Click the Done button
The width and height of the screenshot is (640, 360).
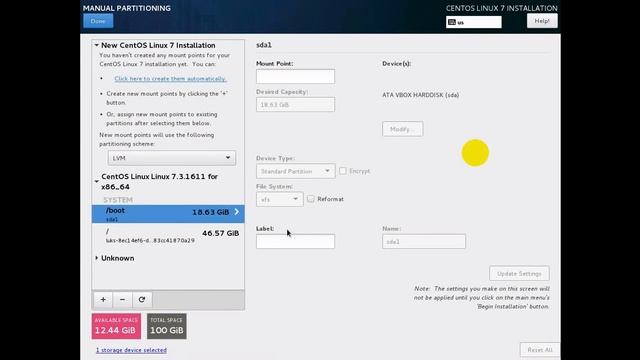click(98, 21)
